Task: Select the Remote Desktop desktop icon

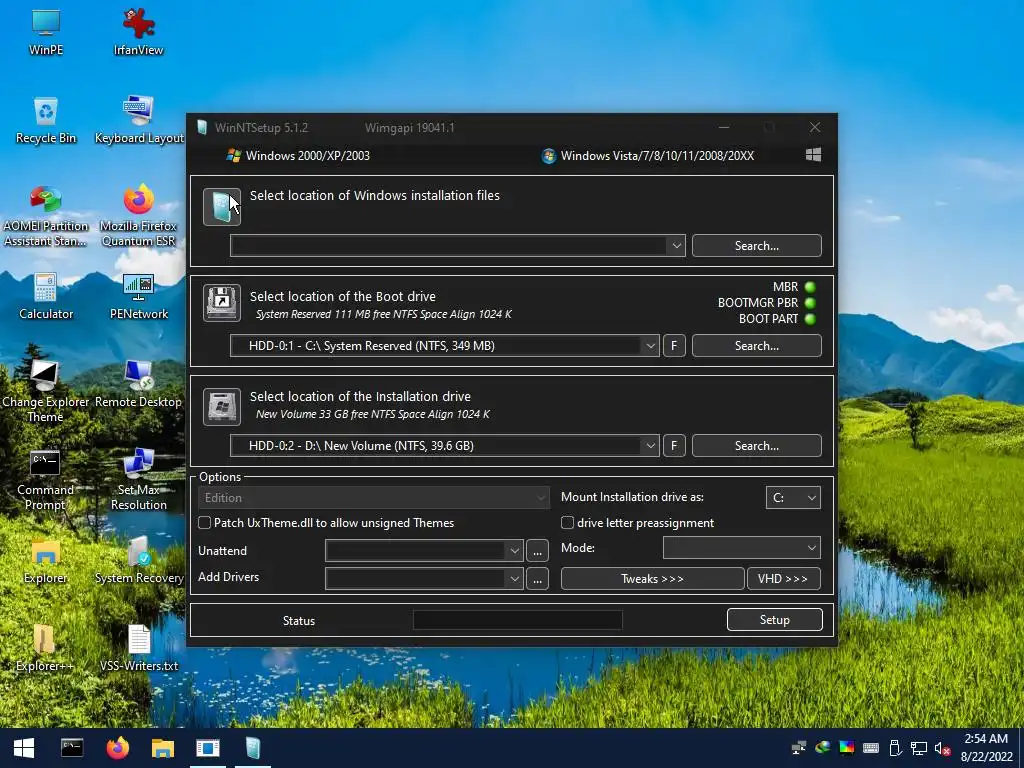Action: pyautogui.click(x=138, y=384)
